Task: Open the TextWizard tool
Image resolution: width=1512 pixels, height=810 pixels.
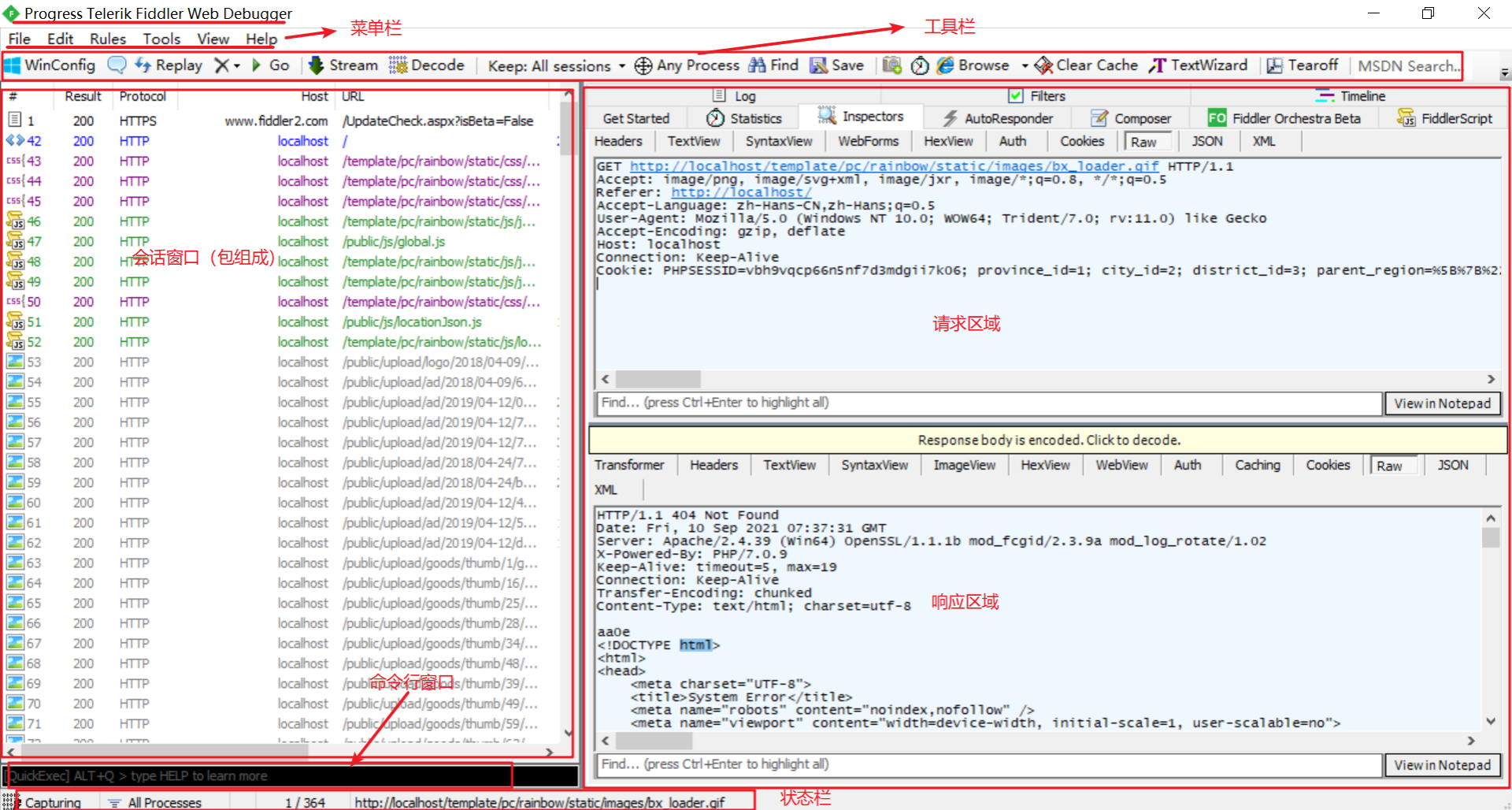Action: tap(1198, 65)
